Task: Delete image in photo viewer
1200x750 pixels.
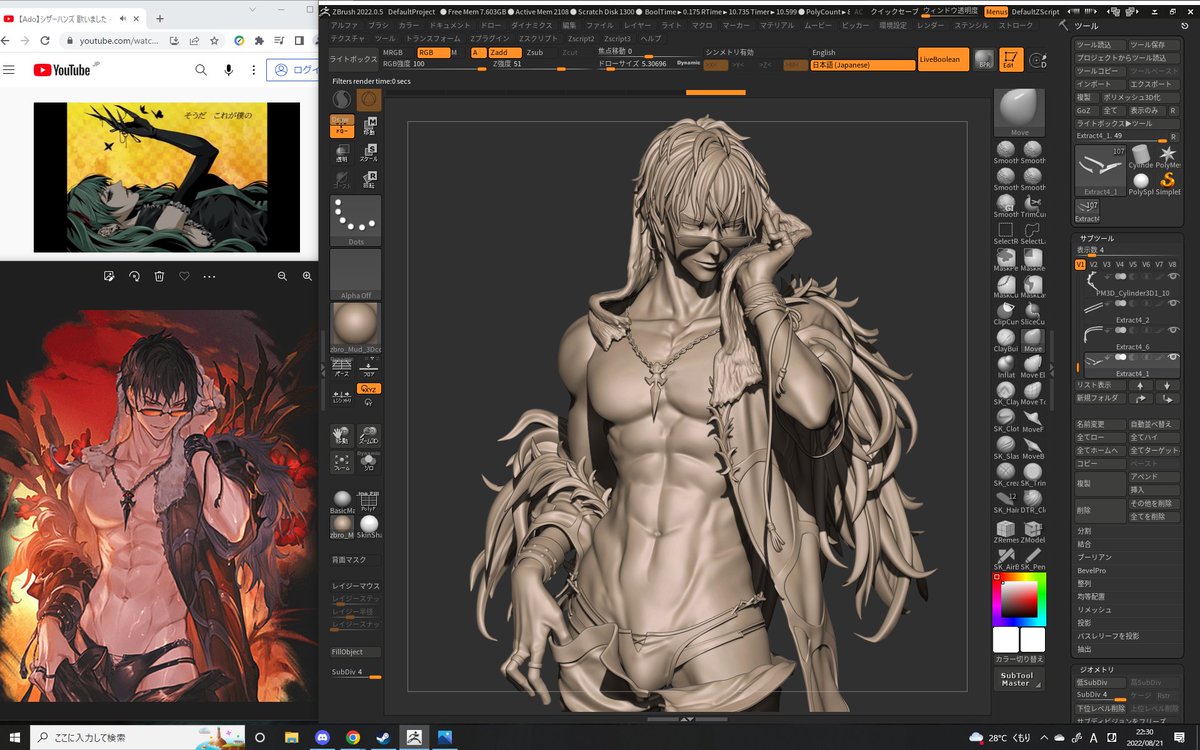Action: (x=159, y=275)
